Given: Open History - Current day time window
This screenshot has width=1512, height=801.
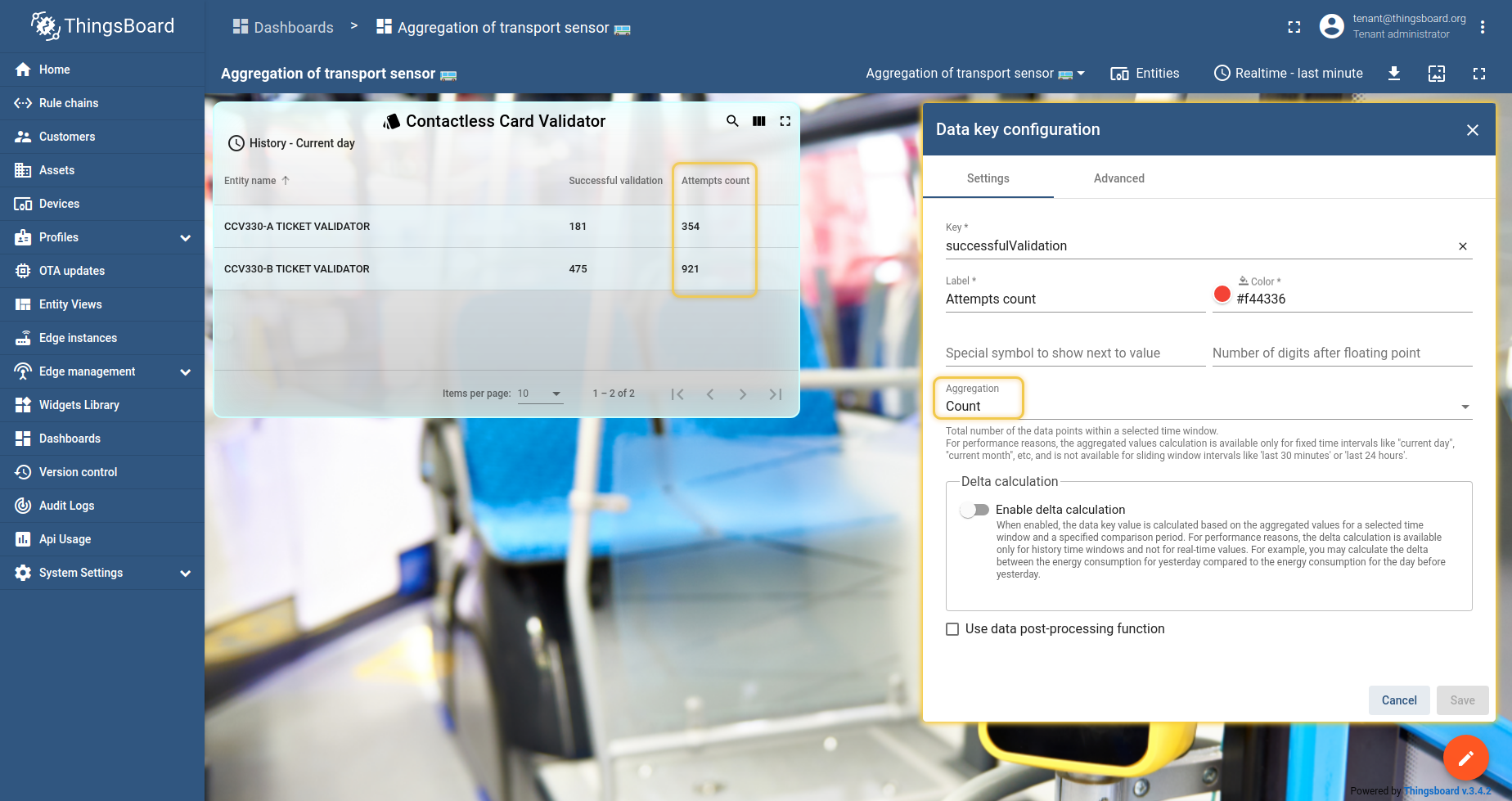Looking at the screenshot, I should pos(291,143).
